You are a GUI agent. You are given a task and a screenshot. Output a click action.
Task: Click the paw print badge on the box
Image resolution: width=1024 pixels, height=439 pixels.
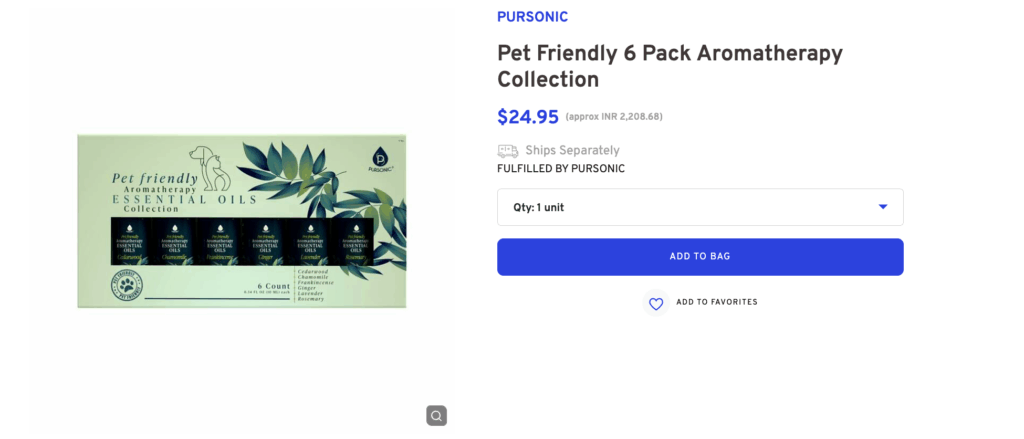pyautogui.click(x=125, y=287)
